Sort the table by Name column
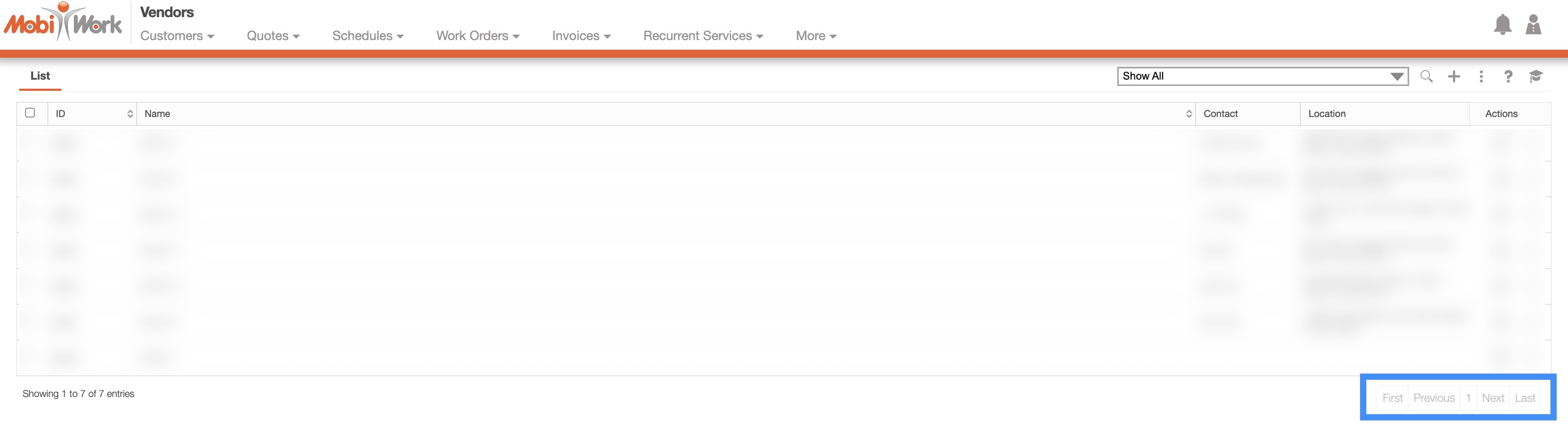The width and height of the screenshot is (1568, 436). pos(1188,114)
